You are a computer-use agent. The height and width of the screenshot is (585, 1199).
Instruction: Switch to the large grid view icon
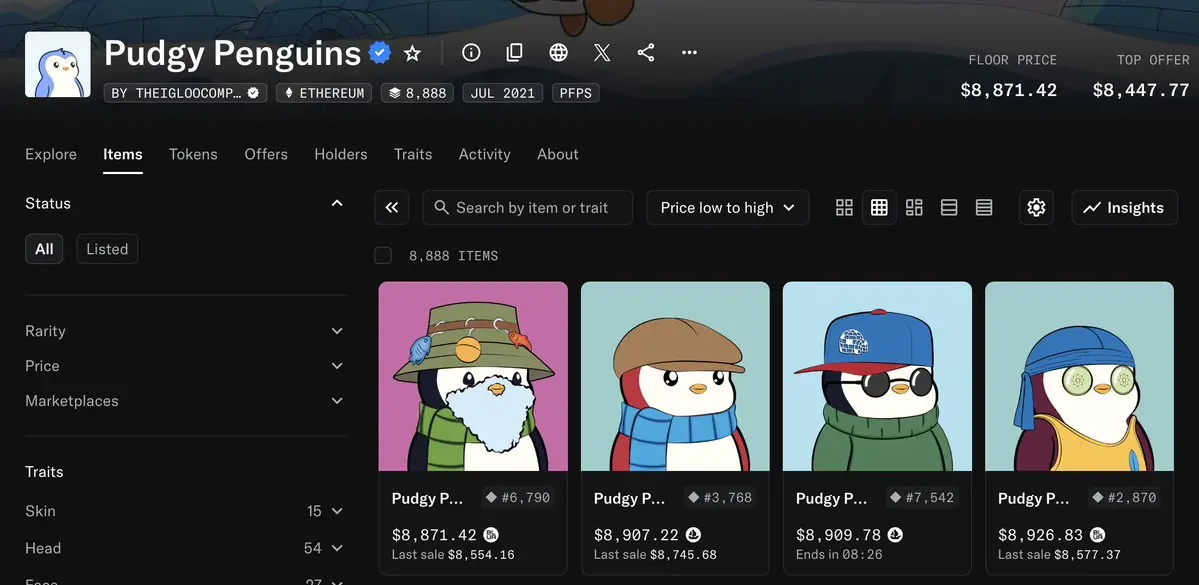click(x=844, y=207)
